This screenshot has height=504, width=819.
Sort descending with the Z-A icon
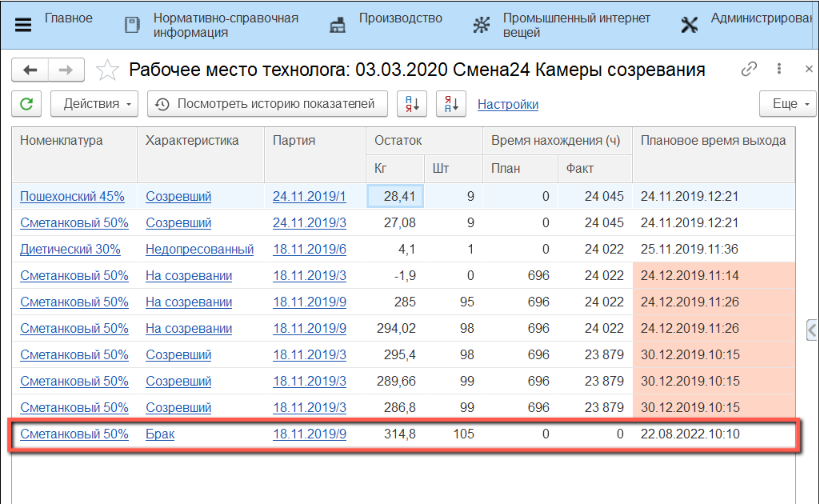click(452, 104)
